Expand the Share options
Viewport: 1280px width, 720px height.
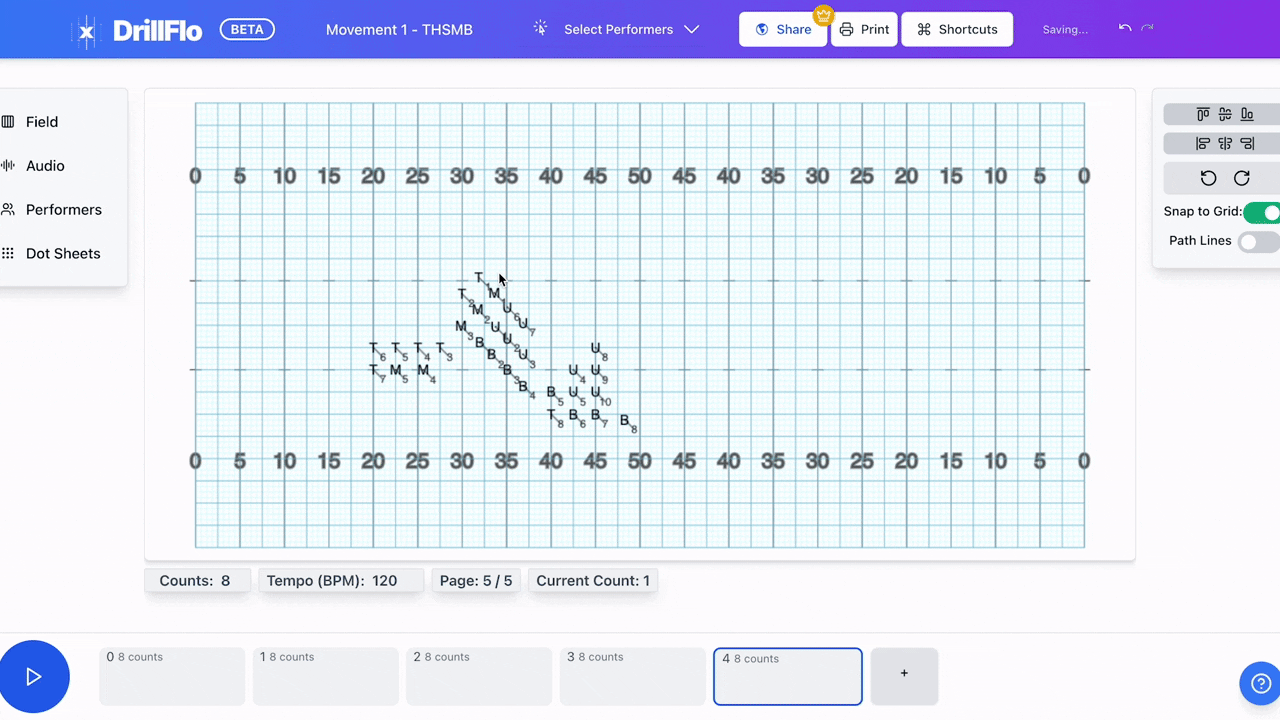coord(783,29)
